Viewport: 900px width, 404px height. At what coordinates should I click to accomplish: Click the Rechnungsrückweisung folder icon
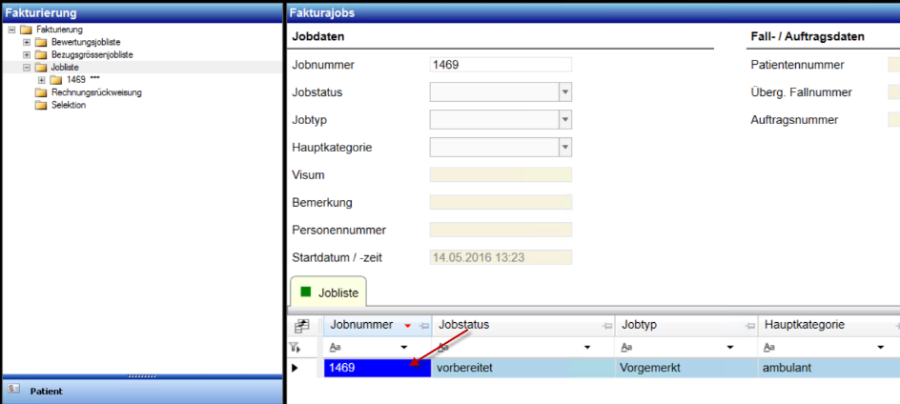pyautogui.click(x=40, y=92)
